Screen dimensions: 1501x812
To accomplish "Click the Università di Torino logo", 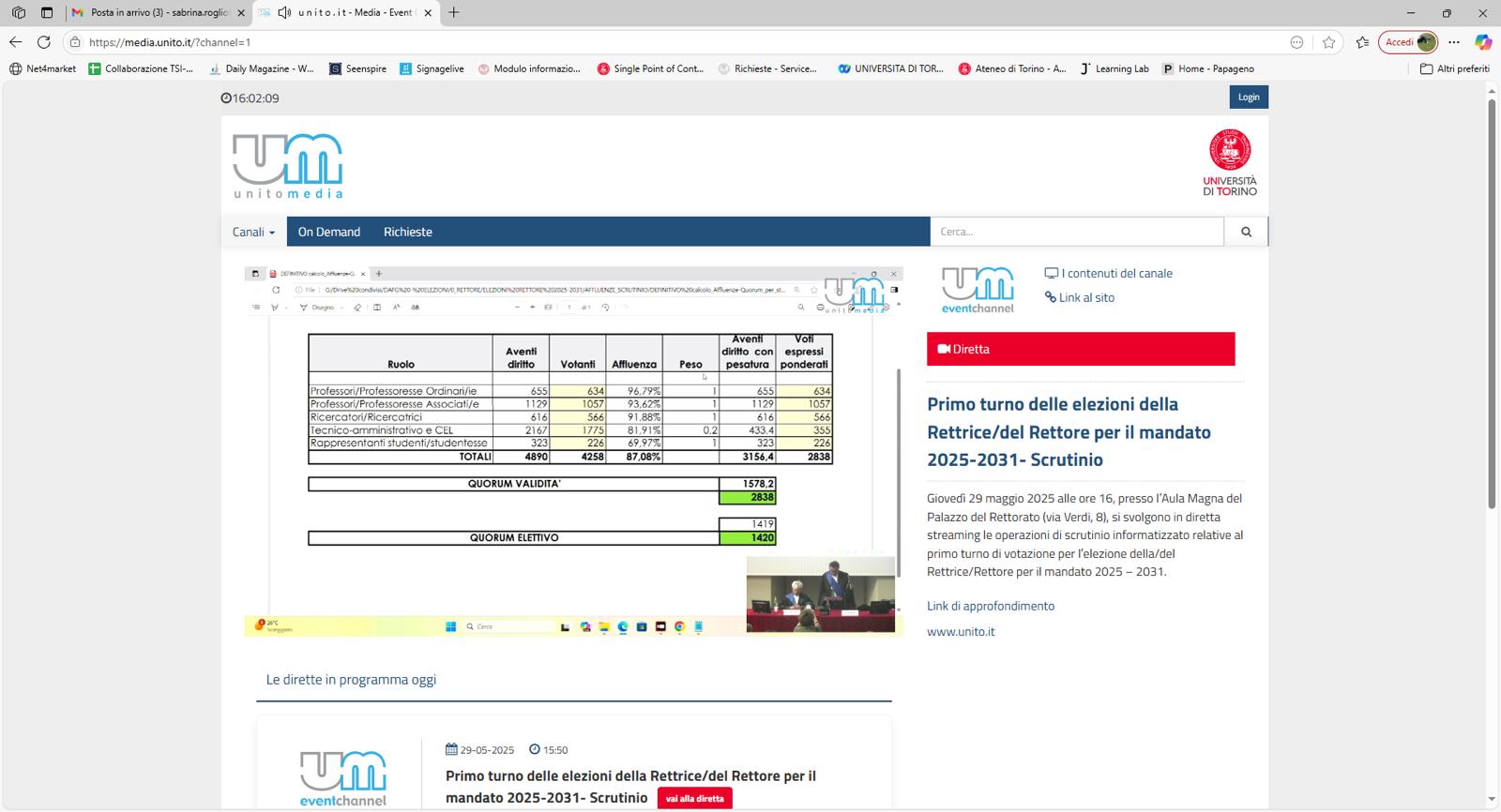I will coord(1229,162).
